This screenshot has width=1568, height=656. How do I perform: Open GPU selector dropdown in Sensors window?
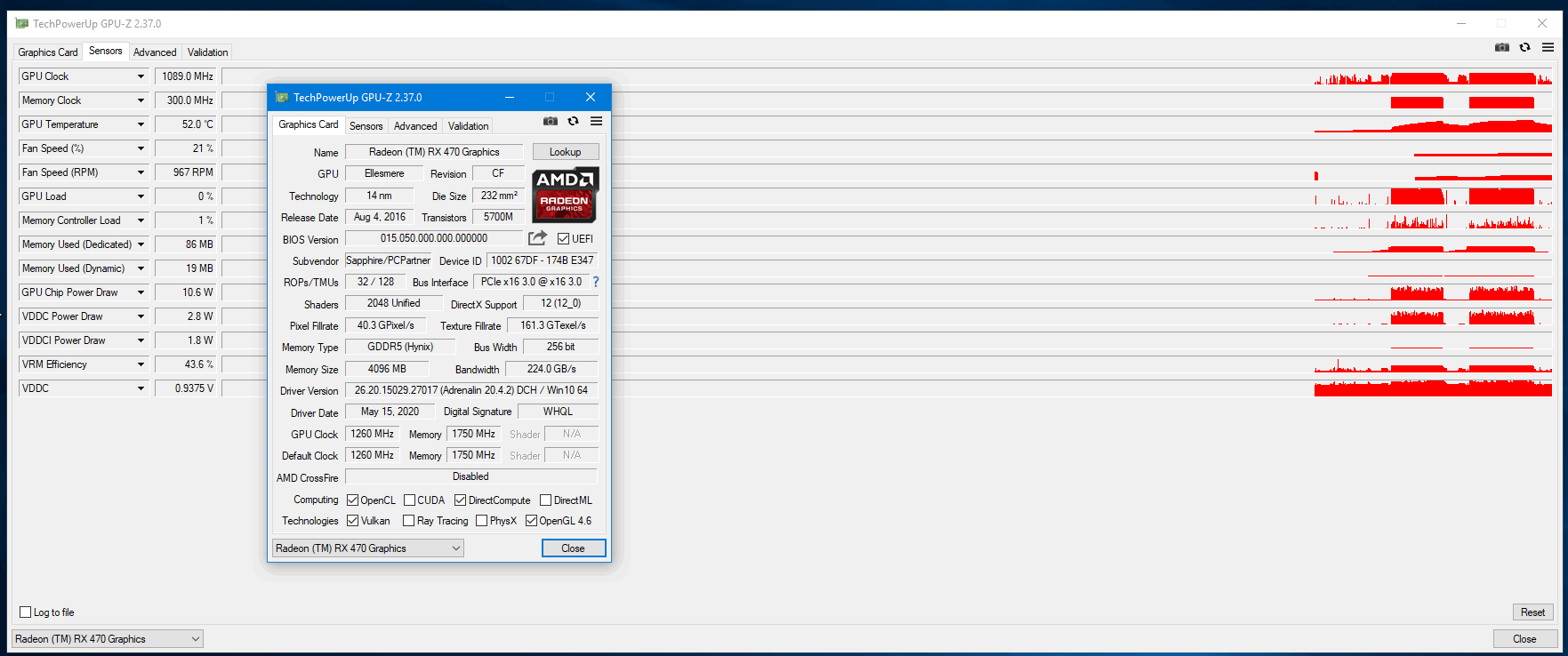(x=107, y=639)
